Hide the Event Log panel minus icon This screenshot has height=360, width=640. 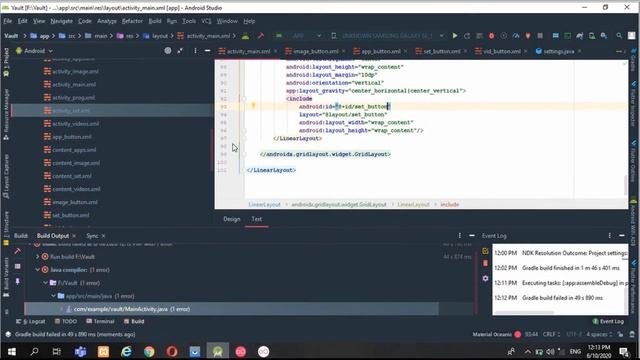click(x=622, y=236)
